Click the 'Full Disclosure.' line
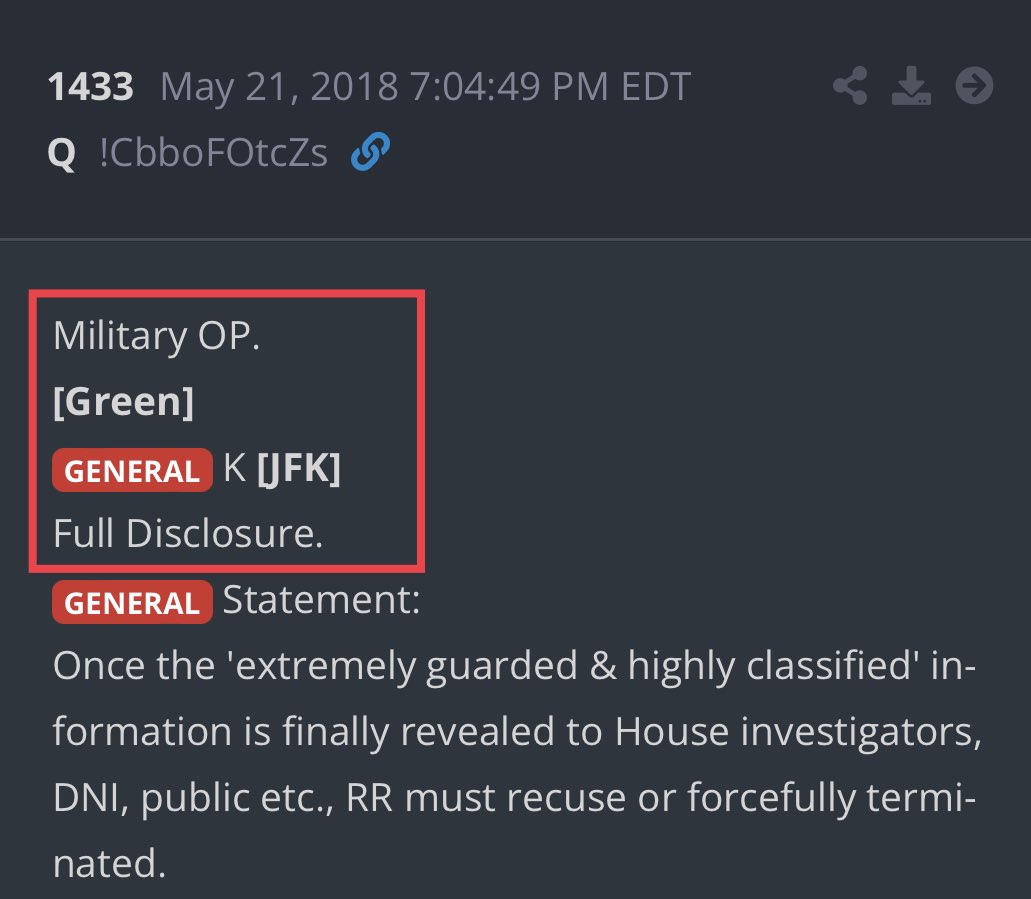Screen dimensions: 1031x899 [x=188, y=534]
